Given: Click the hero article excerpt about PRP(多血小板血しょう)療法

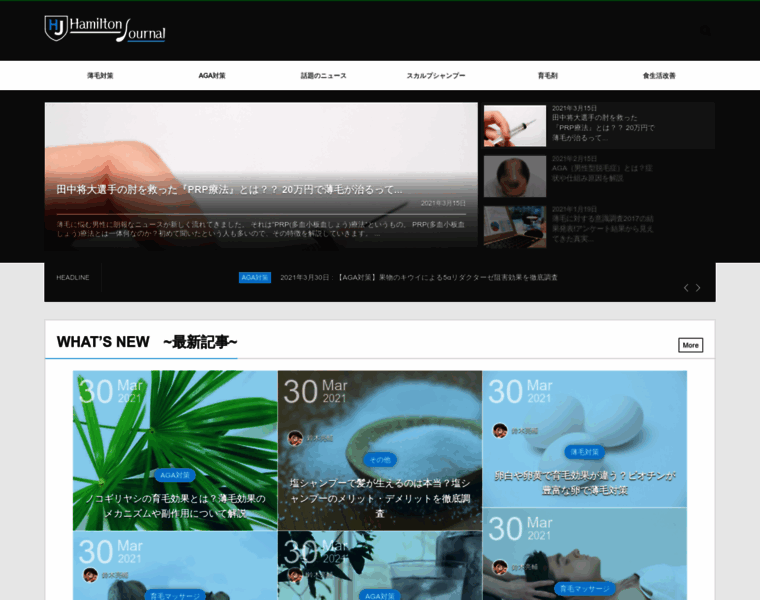Looking at the screenshot, I should 261,229.
